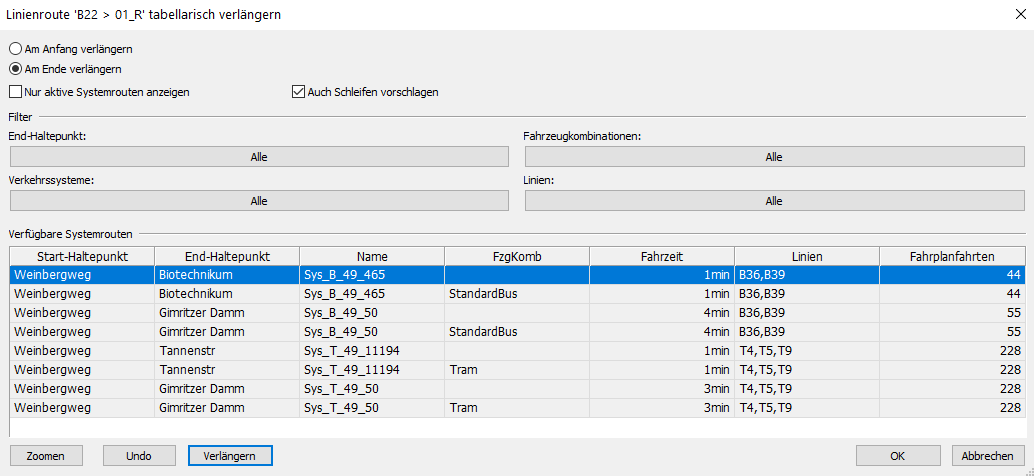Open the Verkehrssysteme filter 'Alle' selector
This screenshot has width=1034, height=476.
coord(259,201)
